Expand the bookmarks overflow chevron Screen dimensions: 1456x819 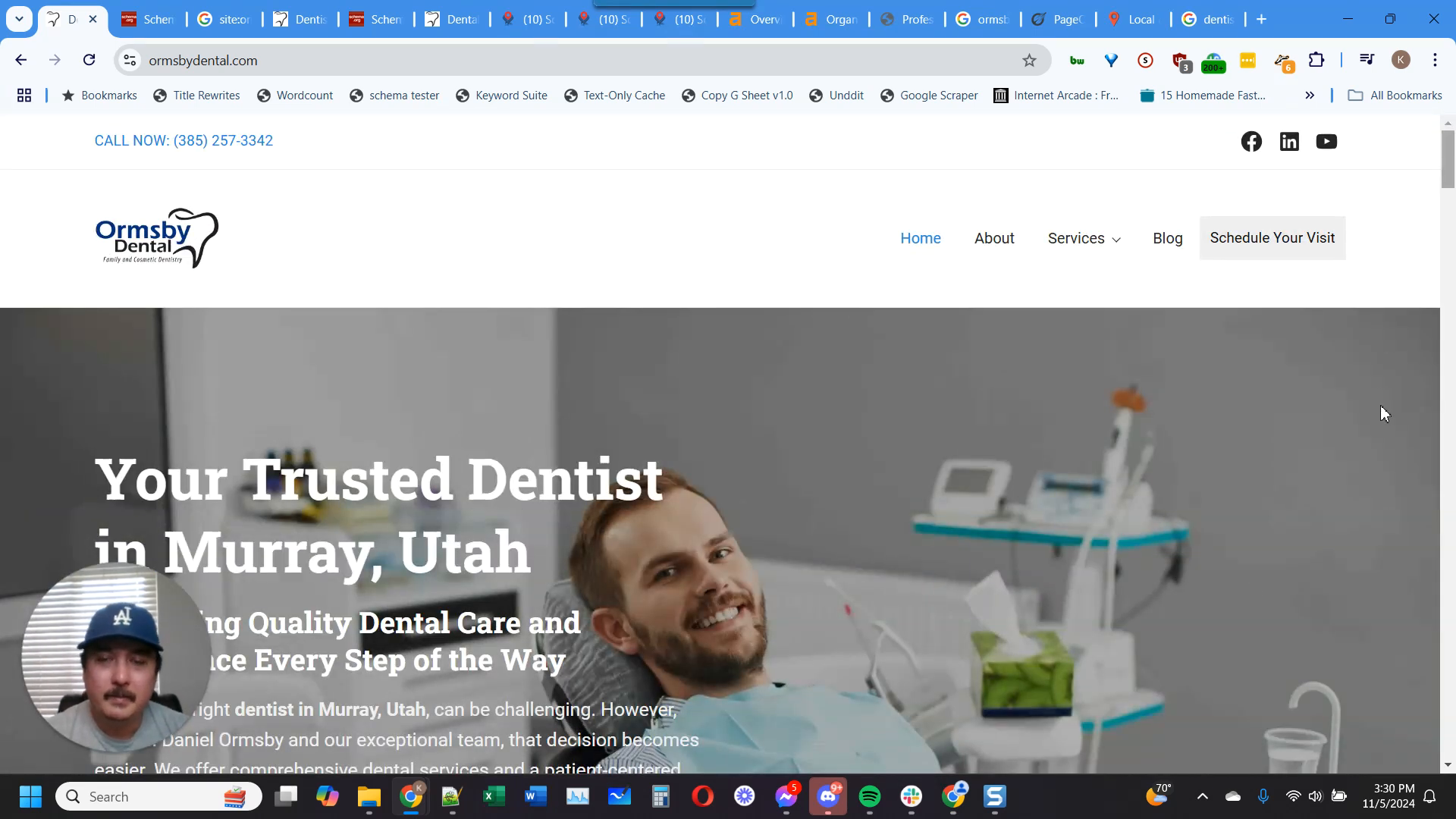(1311, 95)
